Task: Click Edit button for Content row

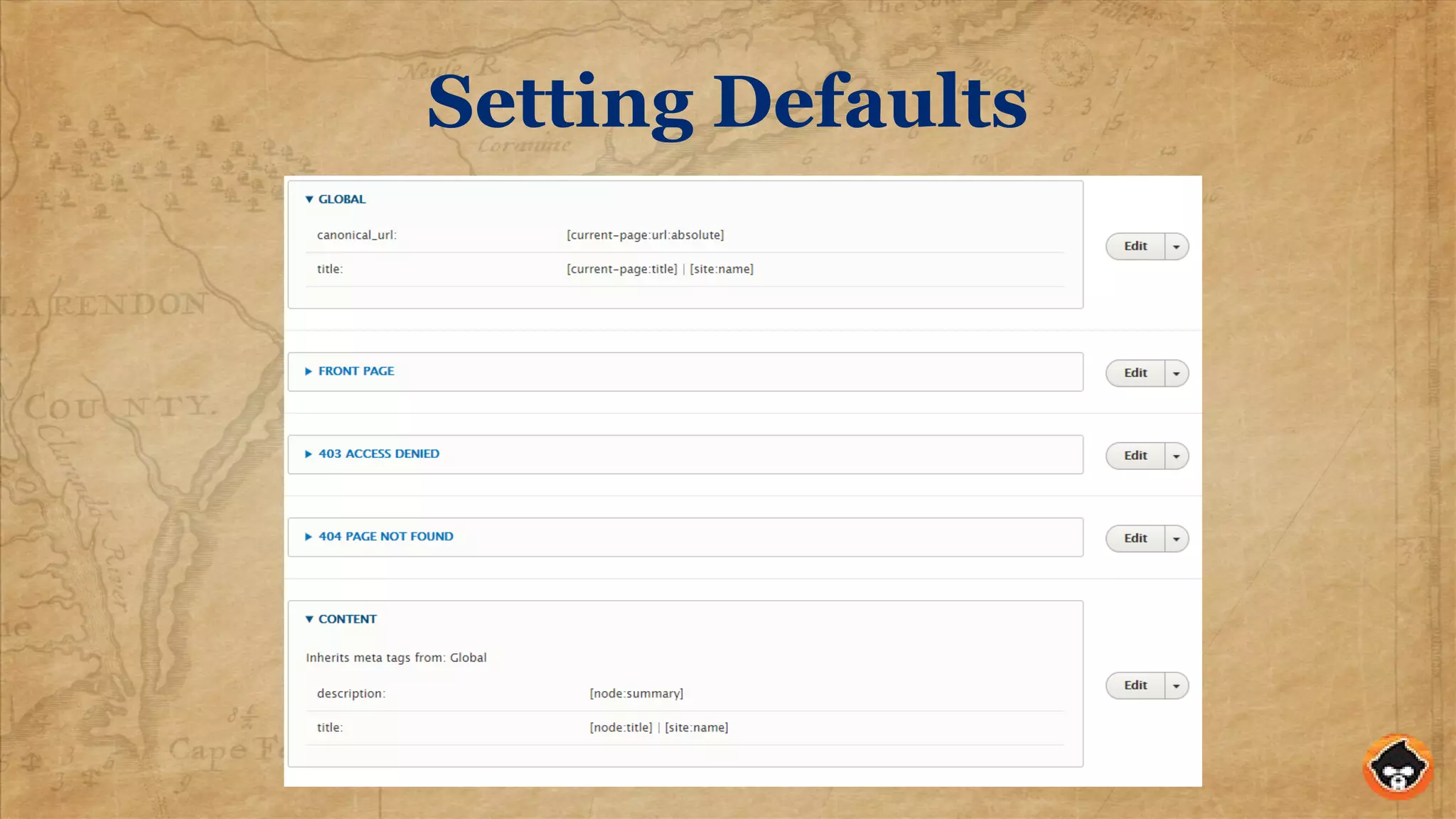Action: 1135,685
